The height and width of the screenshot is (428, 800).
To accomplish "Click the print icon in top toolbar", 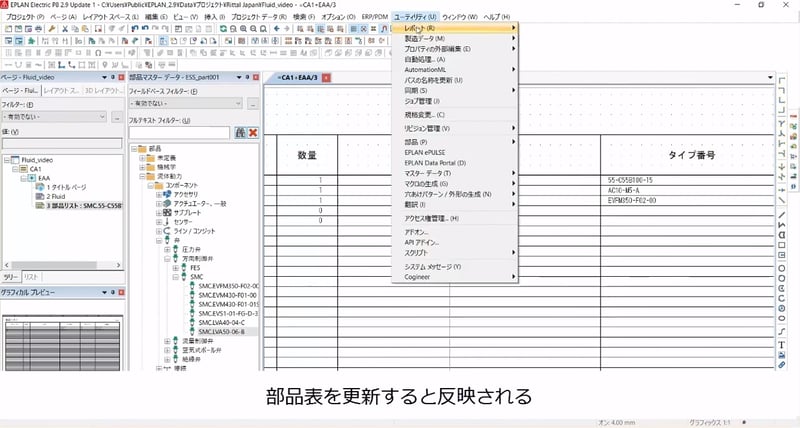I will 38,29.
